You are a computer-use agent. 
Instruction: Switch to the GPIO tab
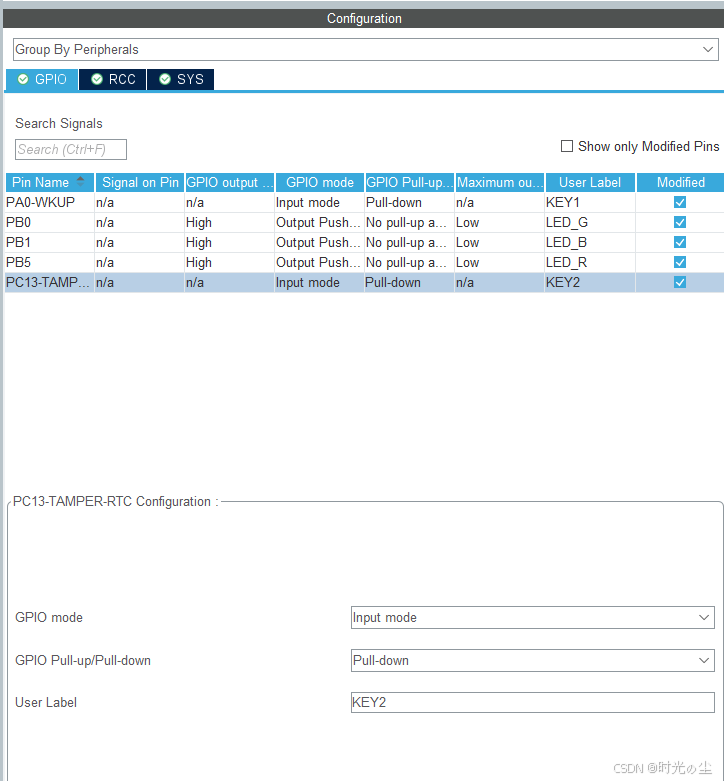[42, 80]
